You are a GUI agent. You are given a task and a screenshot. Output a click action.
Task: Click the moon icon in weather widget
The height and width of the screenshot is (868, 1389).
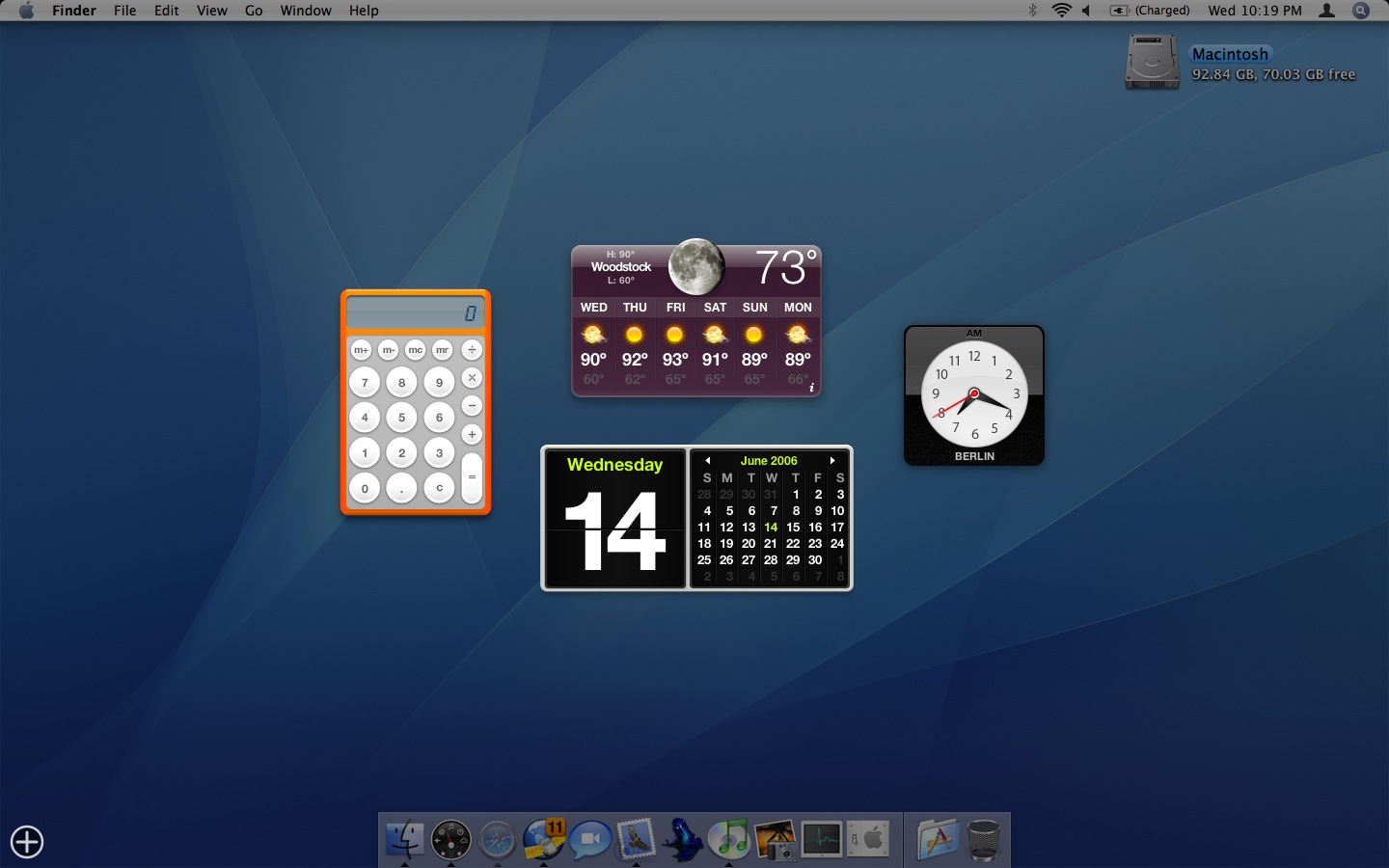[696, 267]
